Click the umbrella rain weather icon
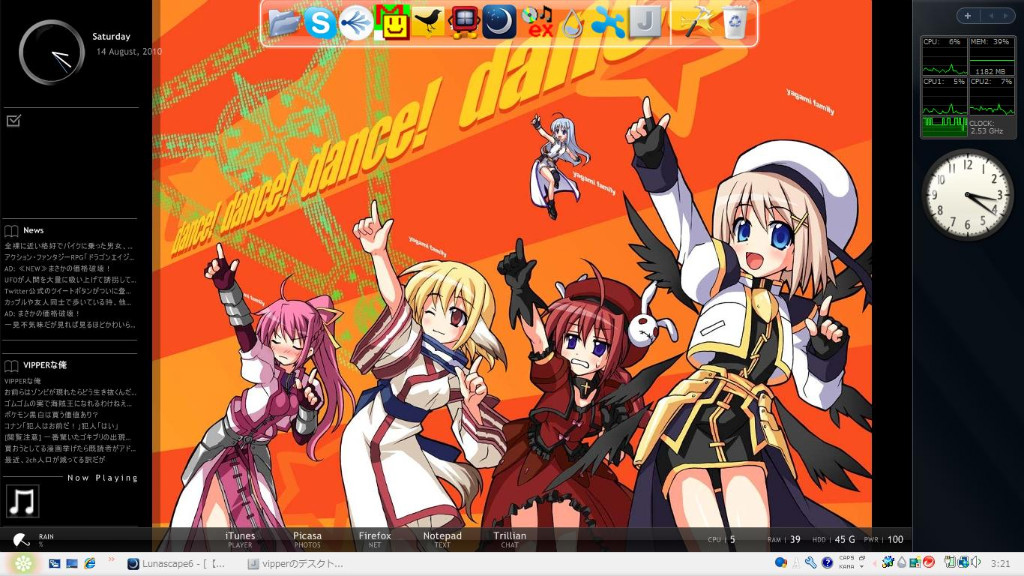The image size is (1024, 576). (22, 540)
